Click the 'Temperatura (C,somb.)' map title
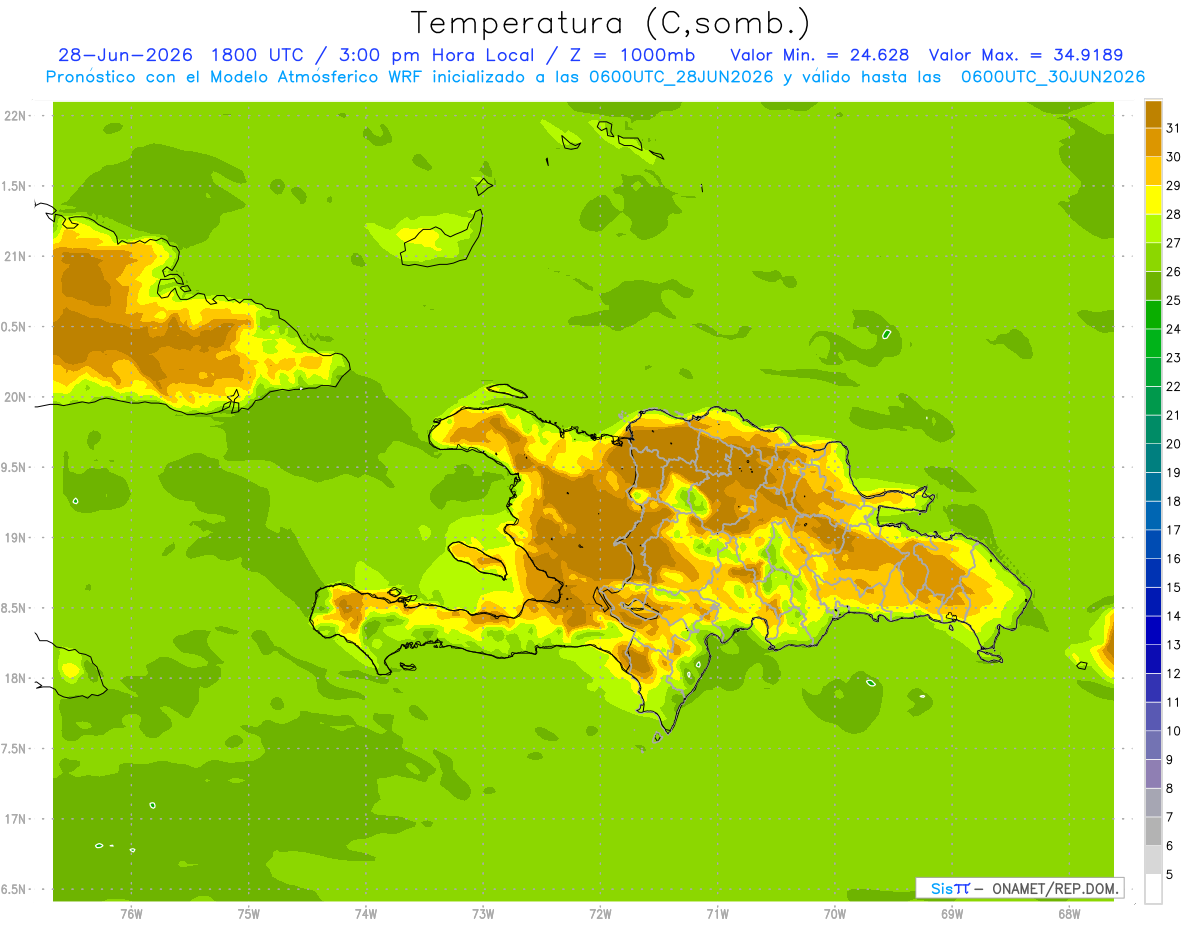This screenshot has height=927, width=1200. (x=610, y=23)
